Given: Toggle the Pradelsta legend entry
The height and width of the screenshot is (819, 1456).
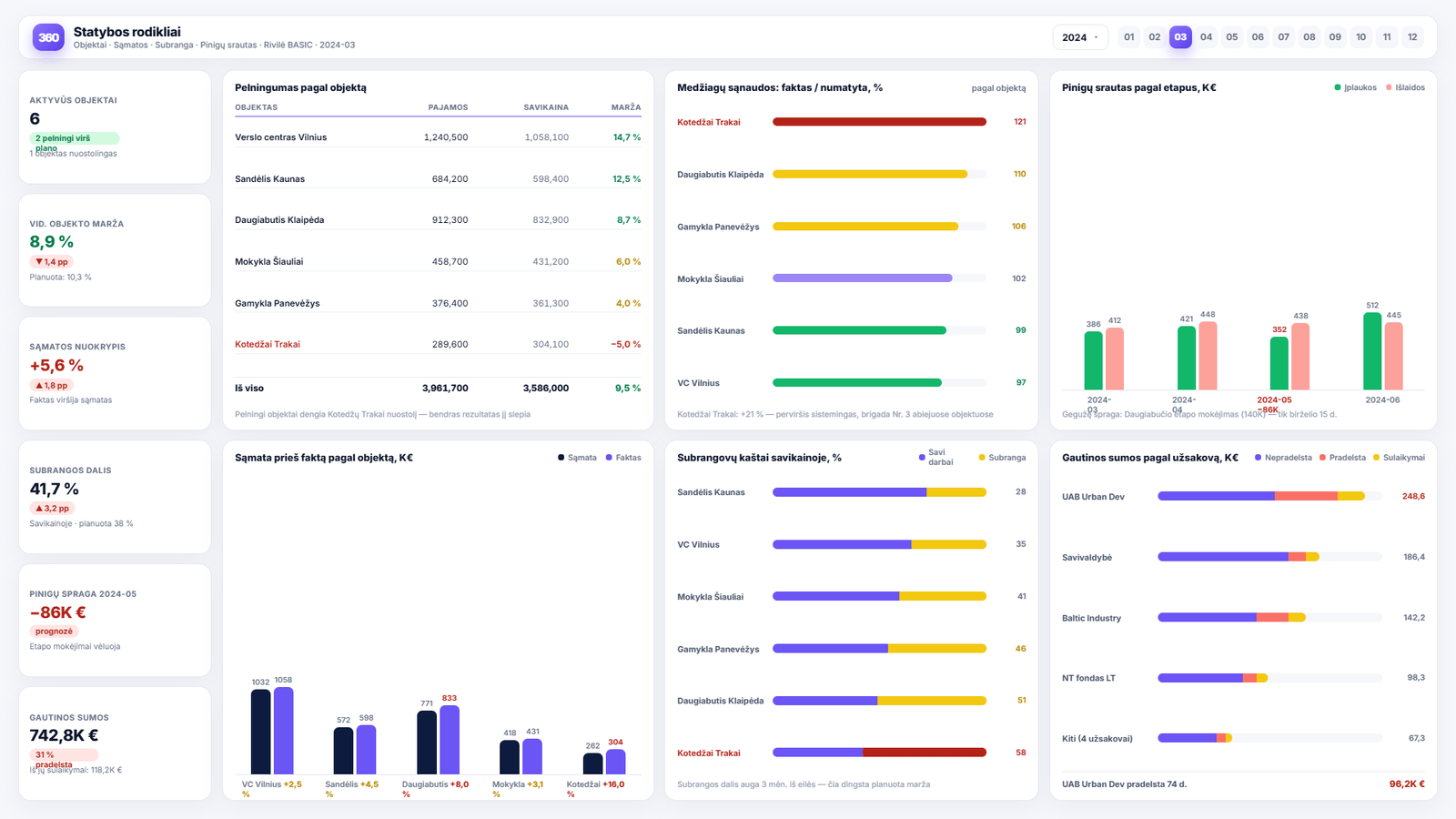Looking at the screenshot, I should pos(1343,458).
